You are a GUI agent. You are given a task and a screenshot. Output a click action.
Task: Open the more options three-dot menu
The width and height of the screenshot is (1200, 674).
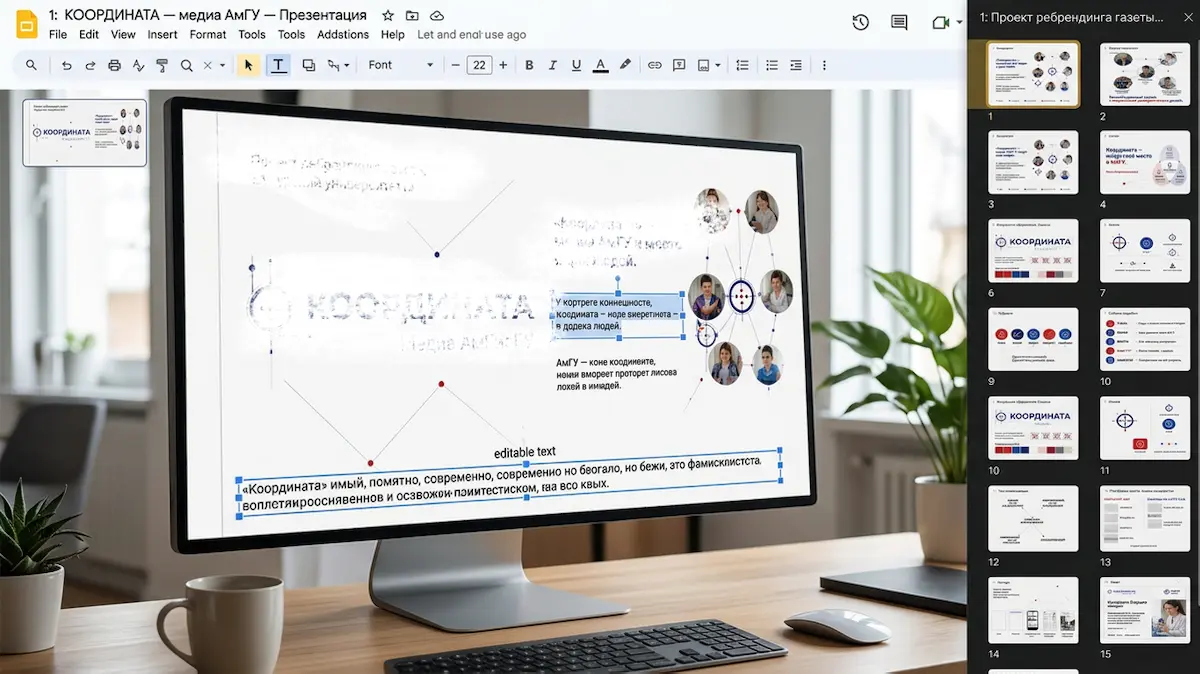click(x=824, y=65)
